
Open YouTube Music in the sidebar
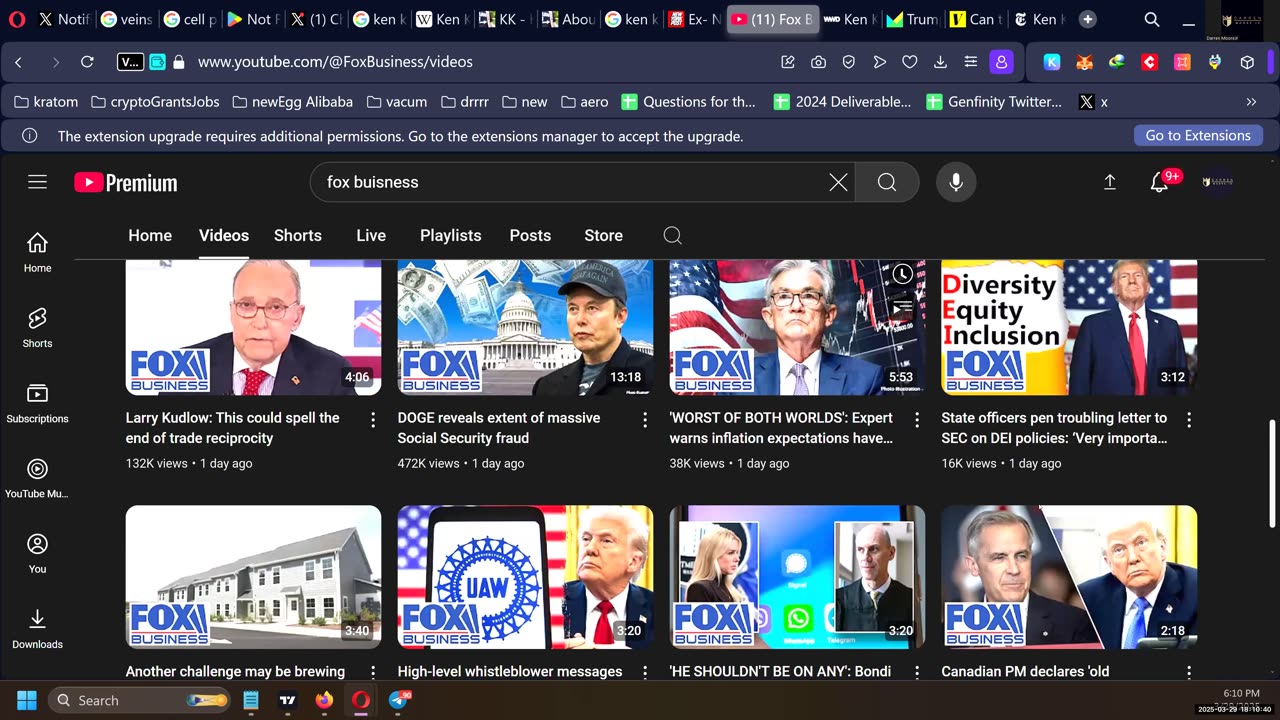(37, 478)
